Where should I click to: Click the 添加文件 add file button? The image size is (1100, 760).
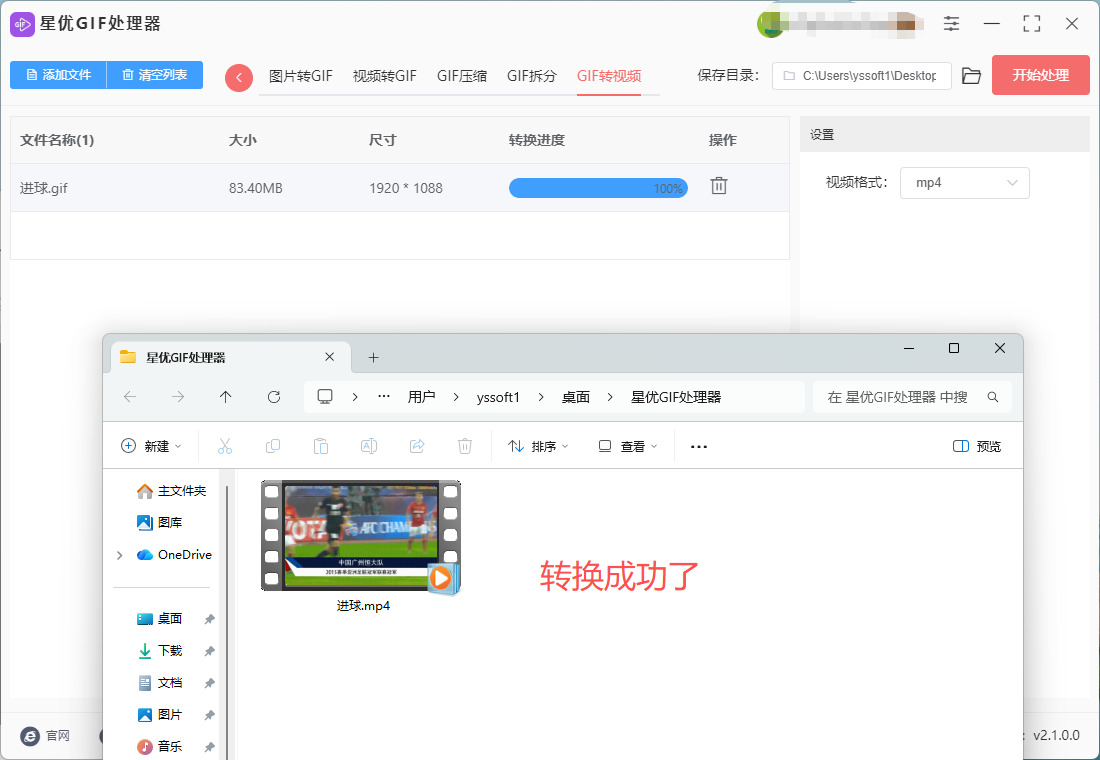(58, 75)
